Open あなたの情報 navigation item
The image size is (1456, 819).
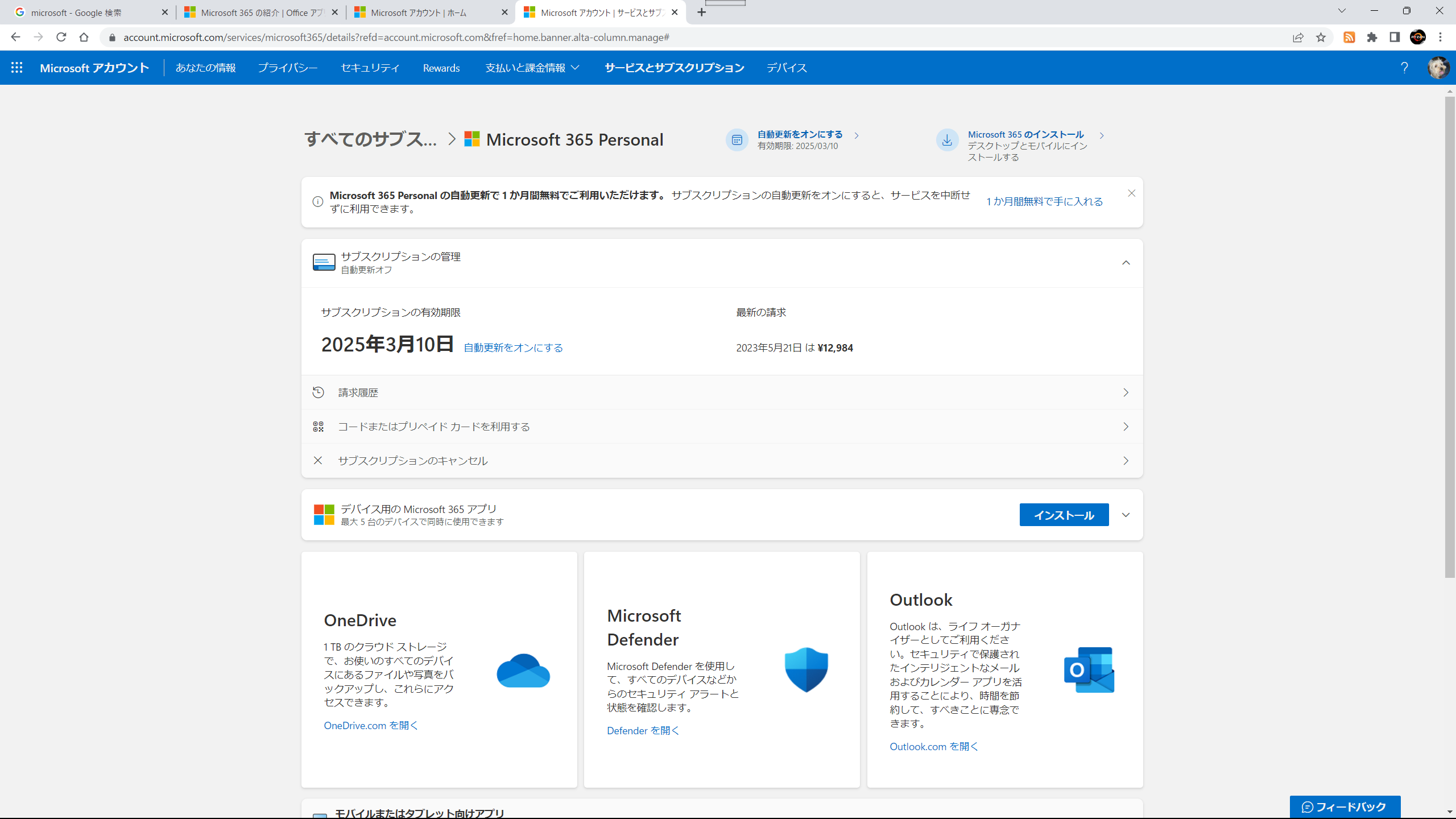[x=205, y=68]
